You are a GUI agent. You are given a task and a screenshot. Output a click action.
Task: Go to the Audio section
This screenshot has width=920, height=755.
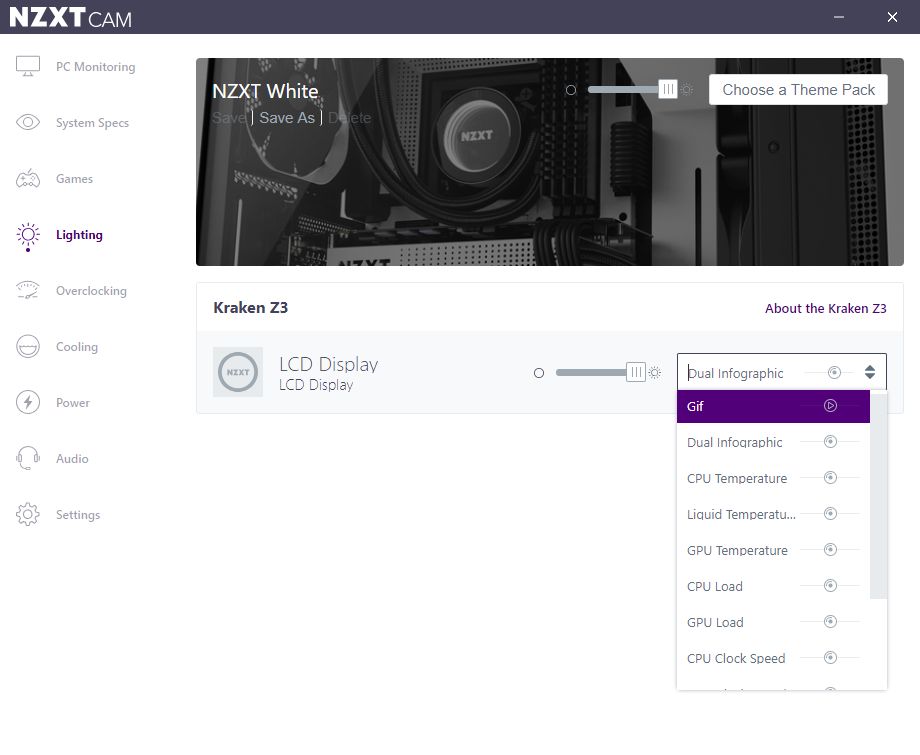tap(72, 459)
